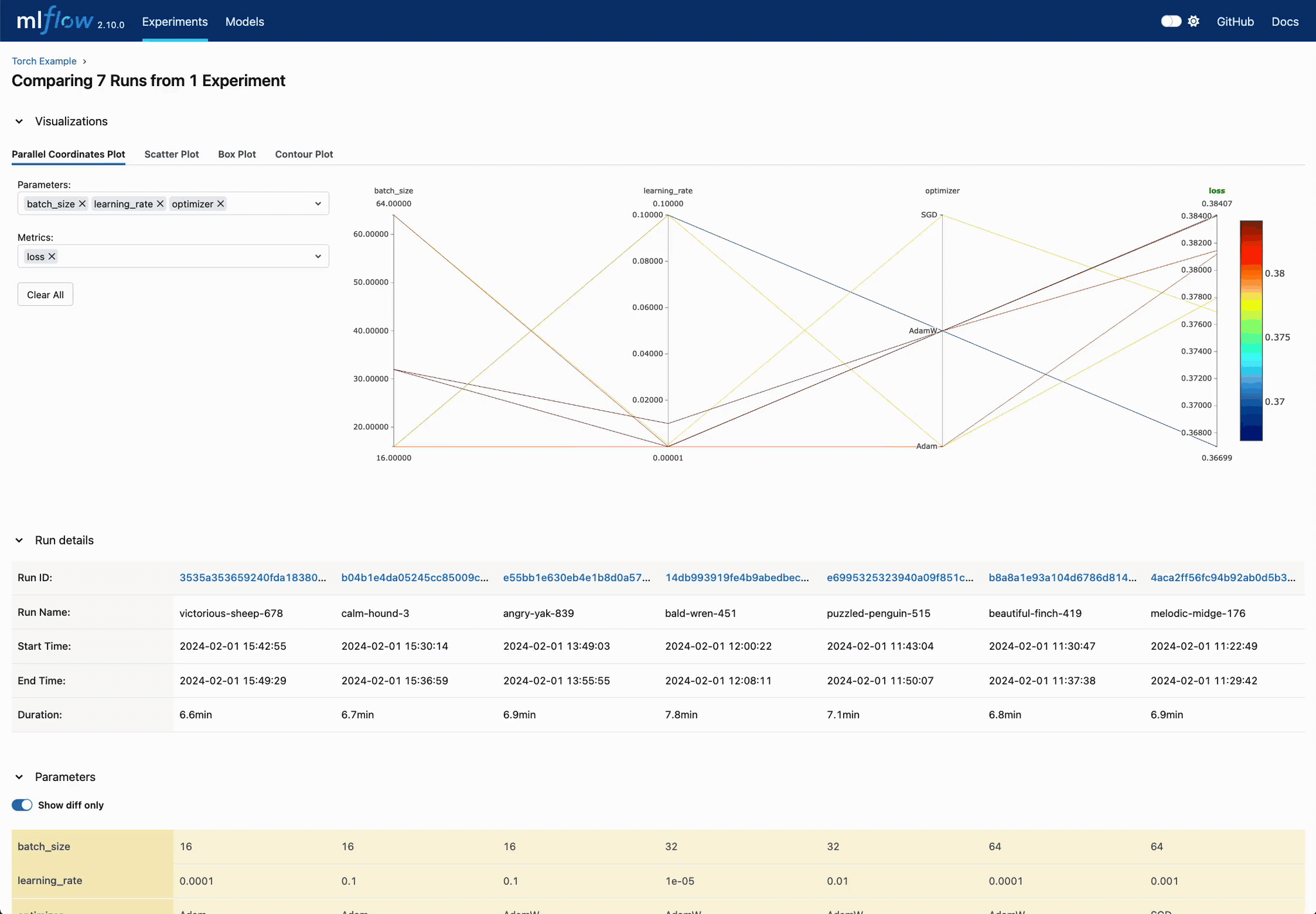Remove the optimizer parameter chip
The image size is (1316, 914).
(220, 204)
